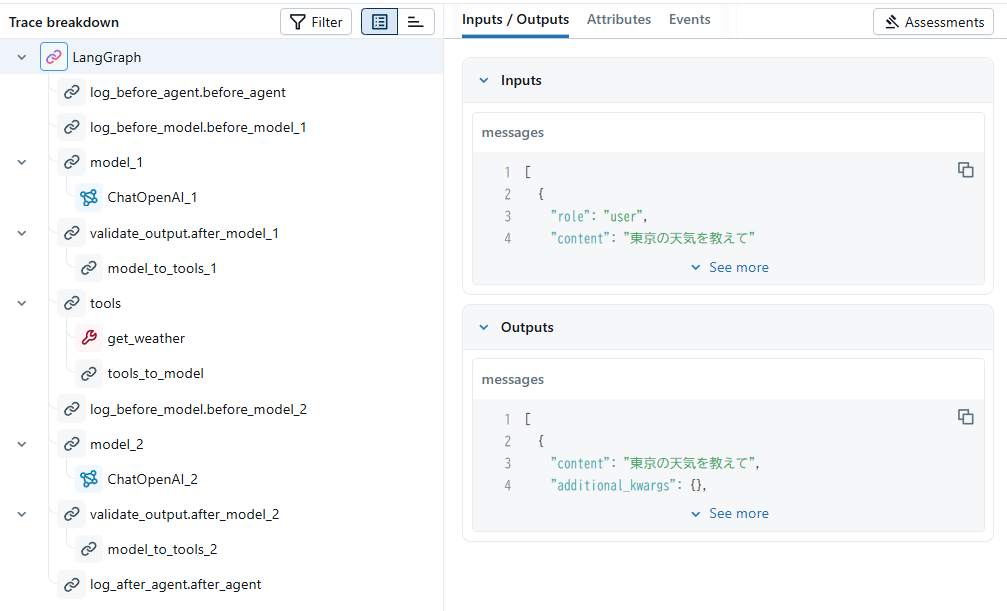
Task: Click the ChatOpenAI_1 model icon
Action: point(89,197)
